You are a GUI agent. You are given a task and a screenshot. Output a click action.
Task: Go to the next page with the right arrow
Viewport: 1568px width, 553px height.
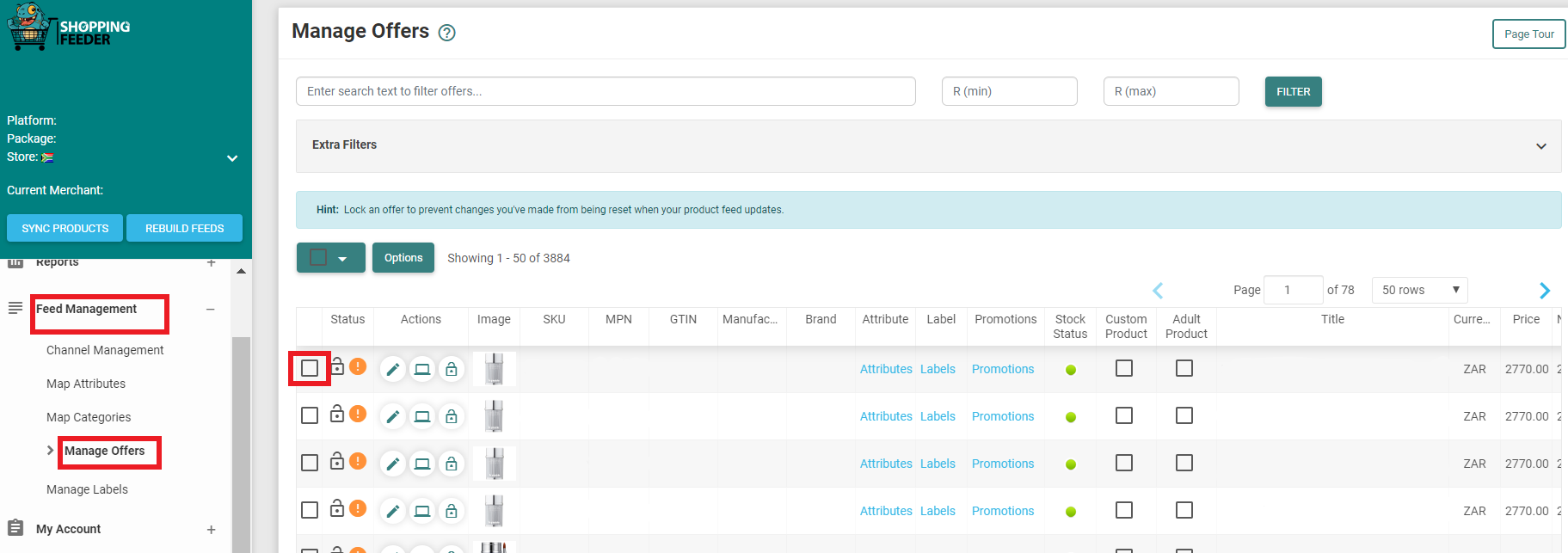(1545, 290)
